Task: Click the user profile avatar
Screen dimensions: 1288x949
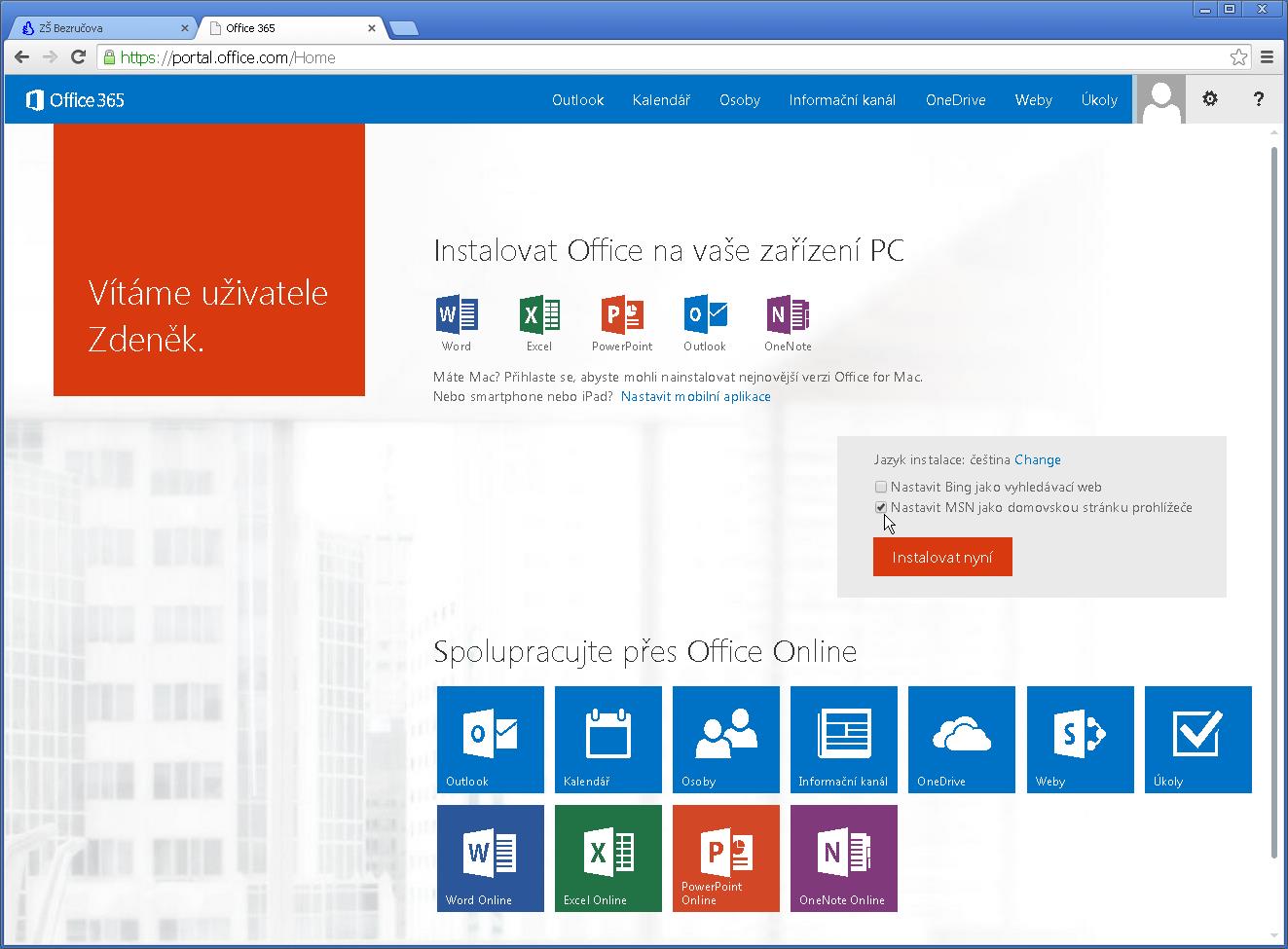Action: [1161, 99]
